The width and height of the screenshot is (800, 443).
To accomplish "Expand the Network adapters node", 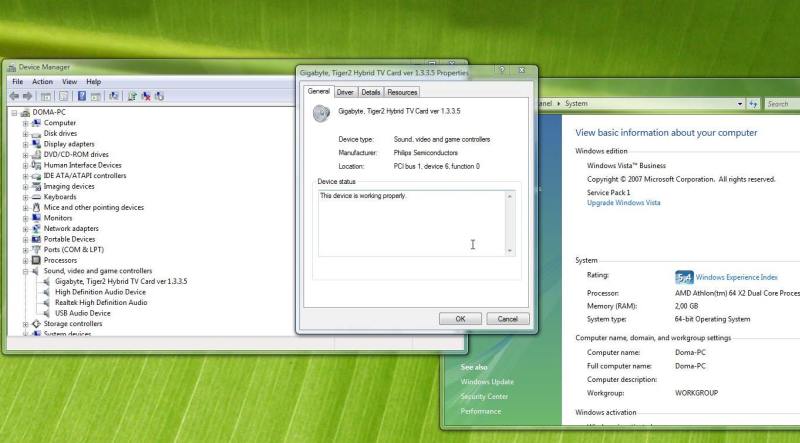I will (x=25, y=228).
